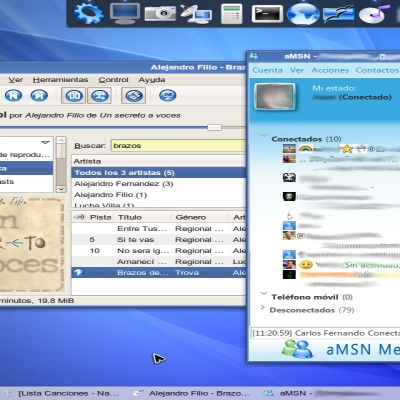This screenshot has height=400, width=400.
Task: Toggle shuffle mode in Rhythmbox toolbar
Action: 99,96
